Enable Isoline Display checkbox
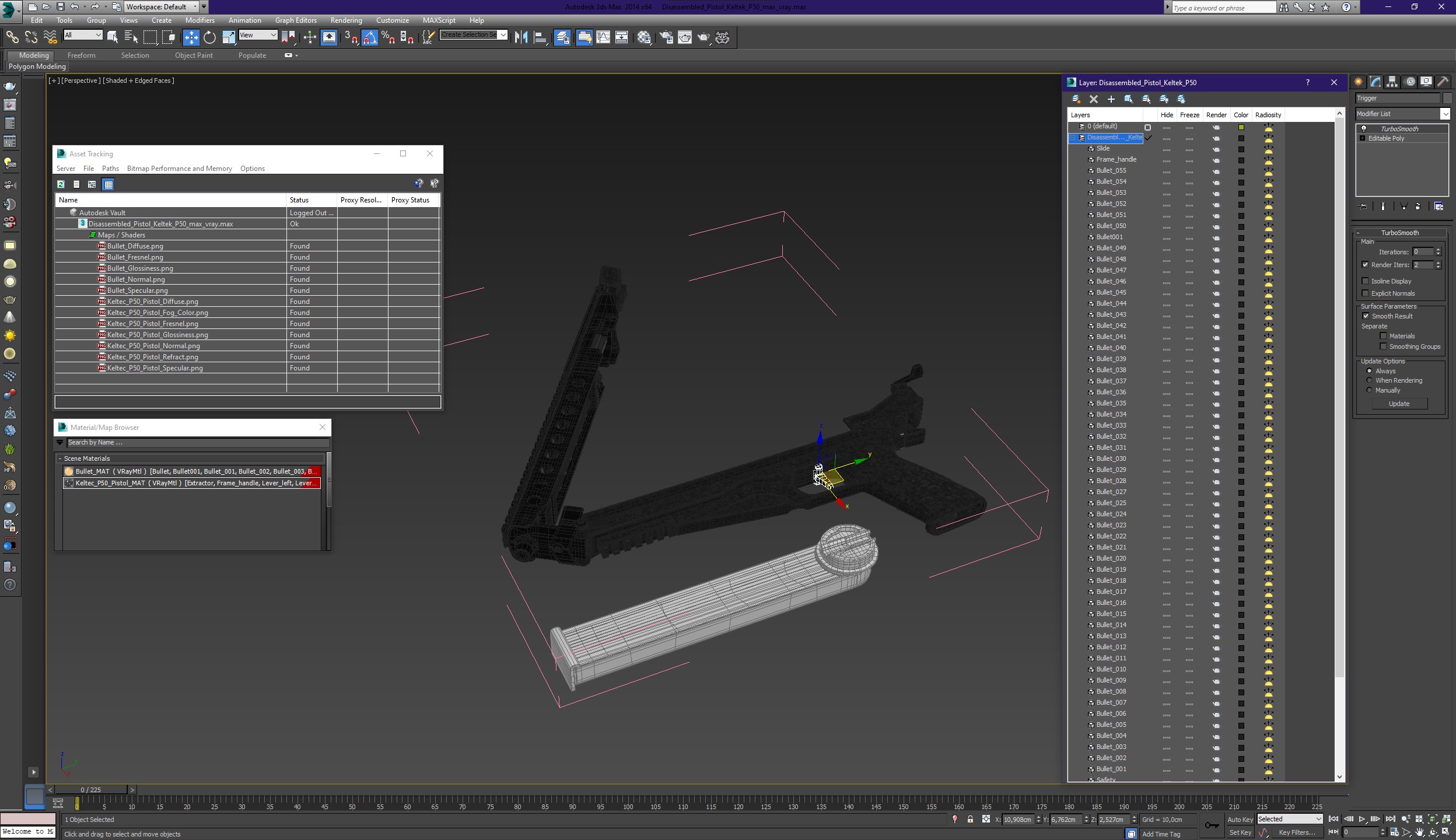The height and width of the screenshot is (840, 1456). (x=1365, y=281)
